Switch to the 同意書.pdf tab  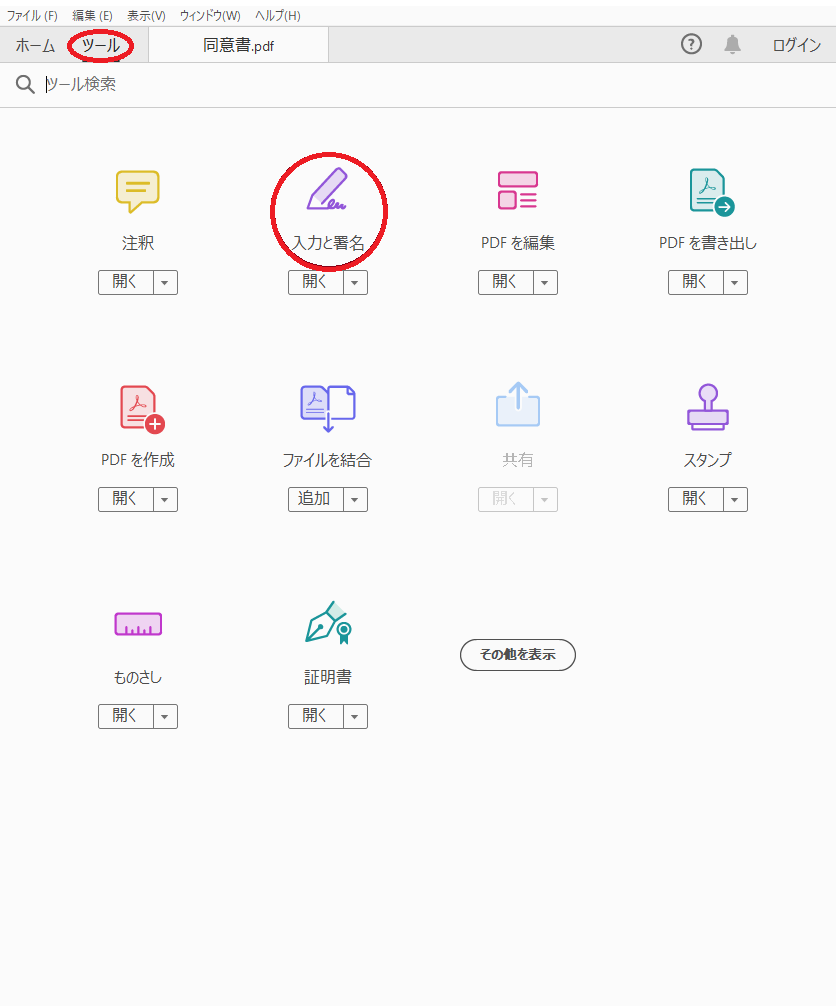(x=238, y=45)
